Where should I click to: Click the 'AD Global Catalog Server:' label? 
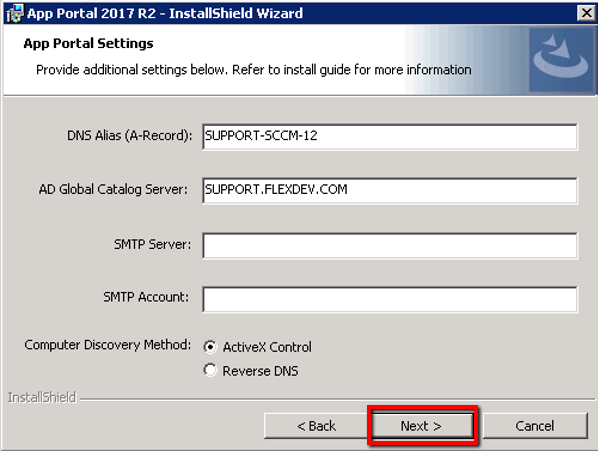tap(113, 189)
